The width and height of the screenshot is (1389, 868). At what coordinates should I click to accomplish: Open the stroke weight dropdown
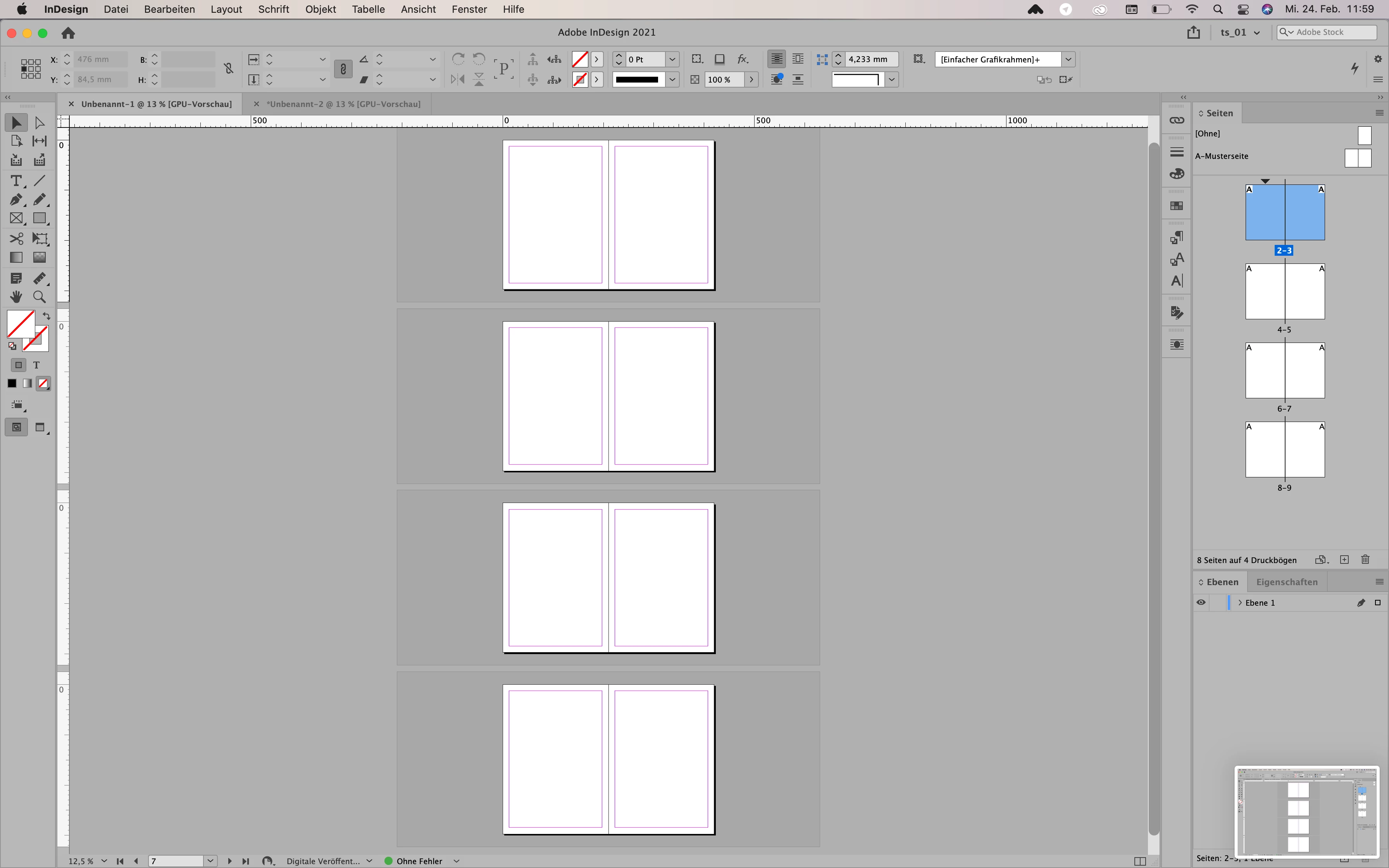click(x=672, y=59)
